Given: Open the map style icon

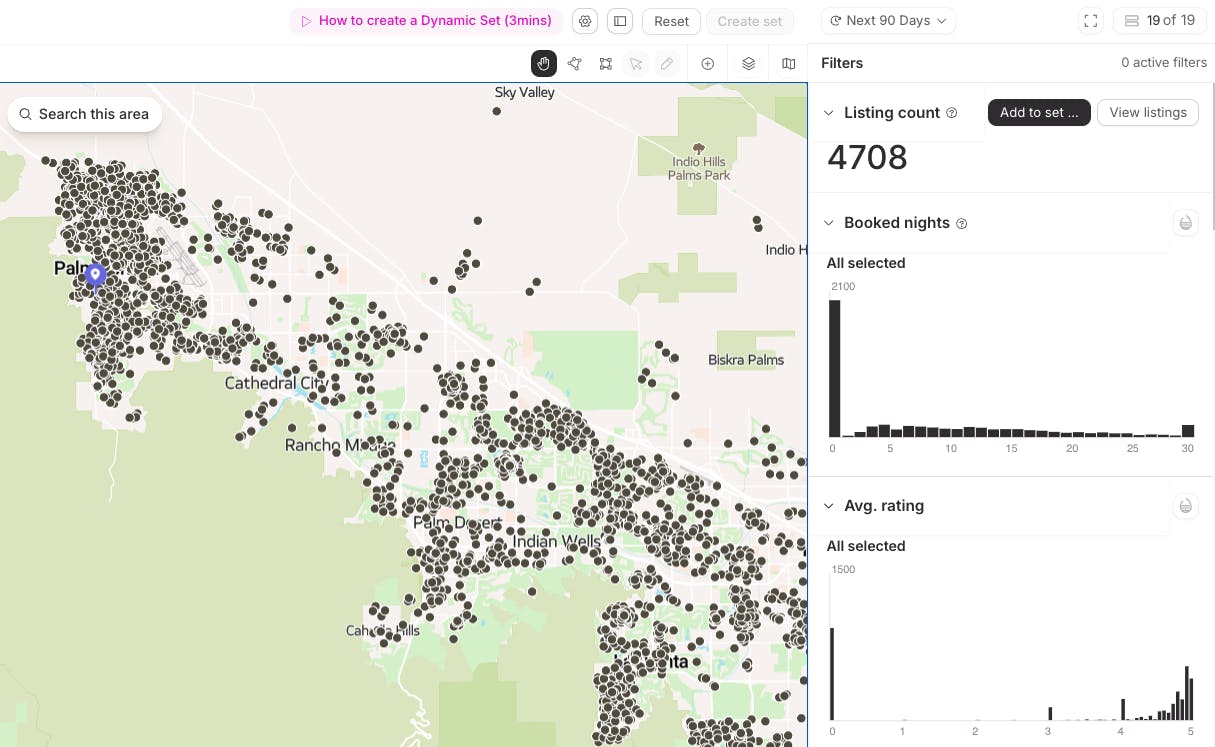Looking at the screenshot, I should tap(789, 63).
